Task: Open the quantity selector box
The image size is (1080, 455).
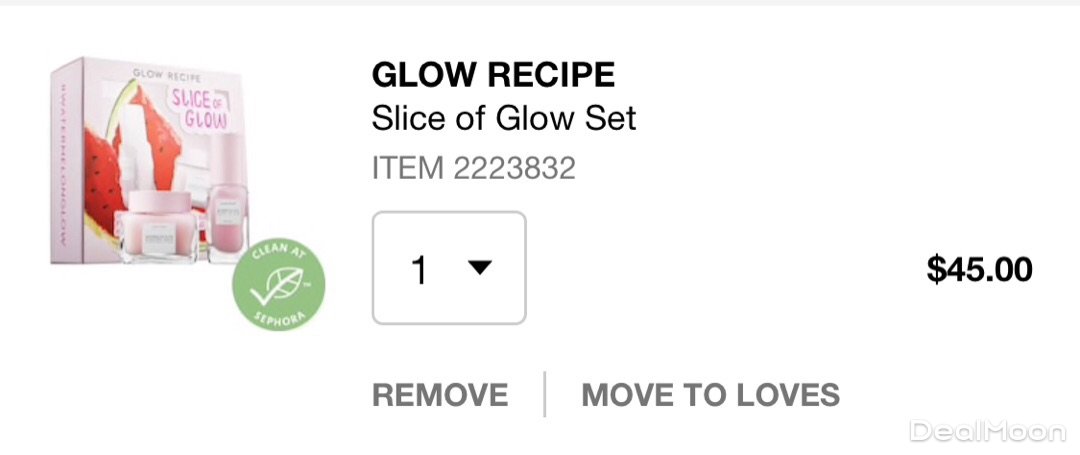Action: (x=449, y=268)
